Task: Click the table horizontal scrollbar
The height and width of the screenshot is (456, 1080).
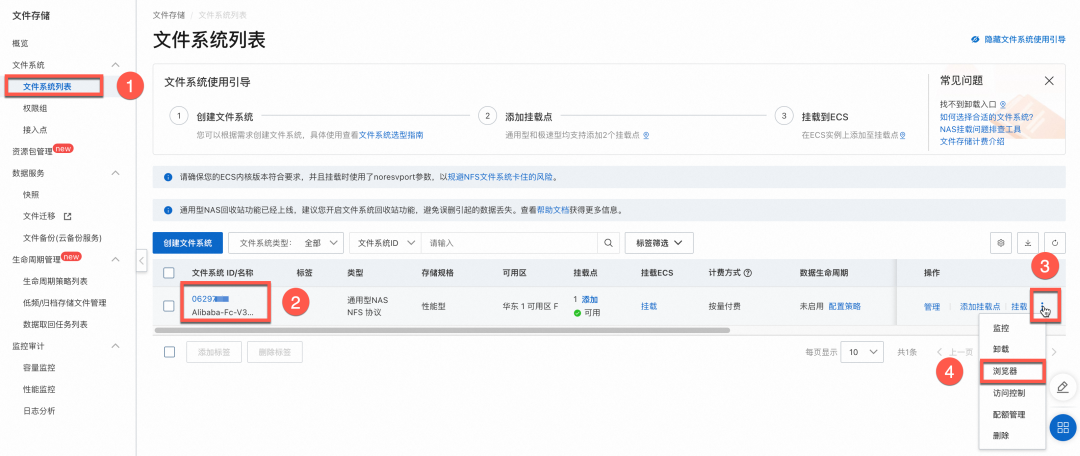Action: pyautogui.click(x=442, y=331)
